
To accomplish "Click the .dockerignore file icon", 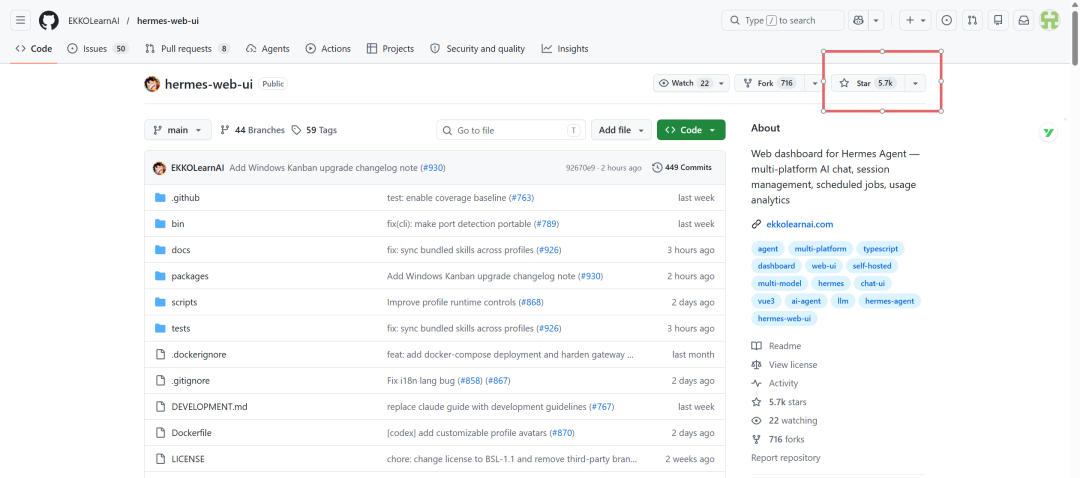I will tap(160, 355).
